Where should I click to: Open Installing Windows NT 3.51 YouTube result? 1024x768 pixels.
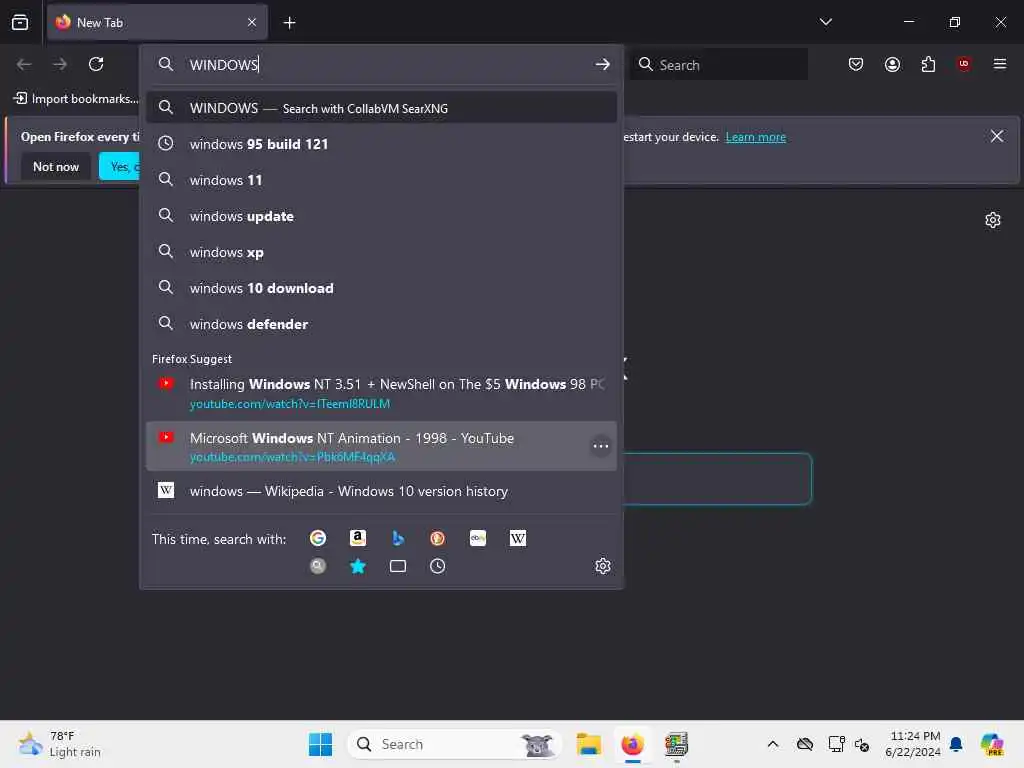pos(381,393)
